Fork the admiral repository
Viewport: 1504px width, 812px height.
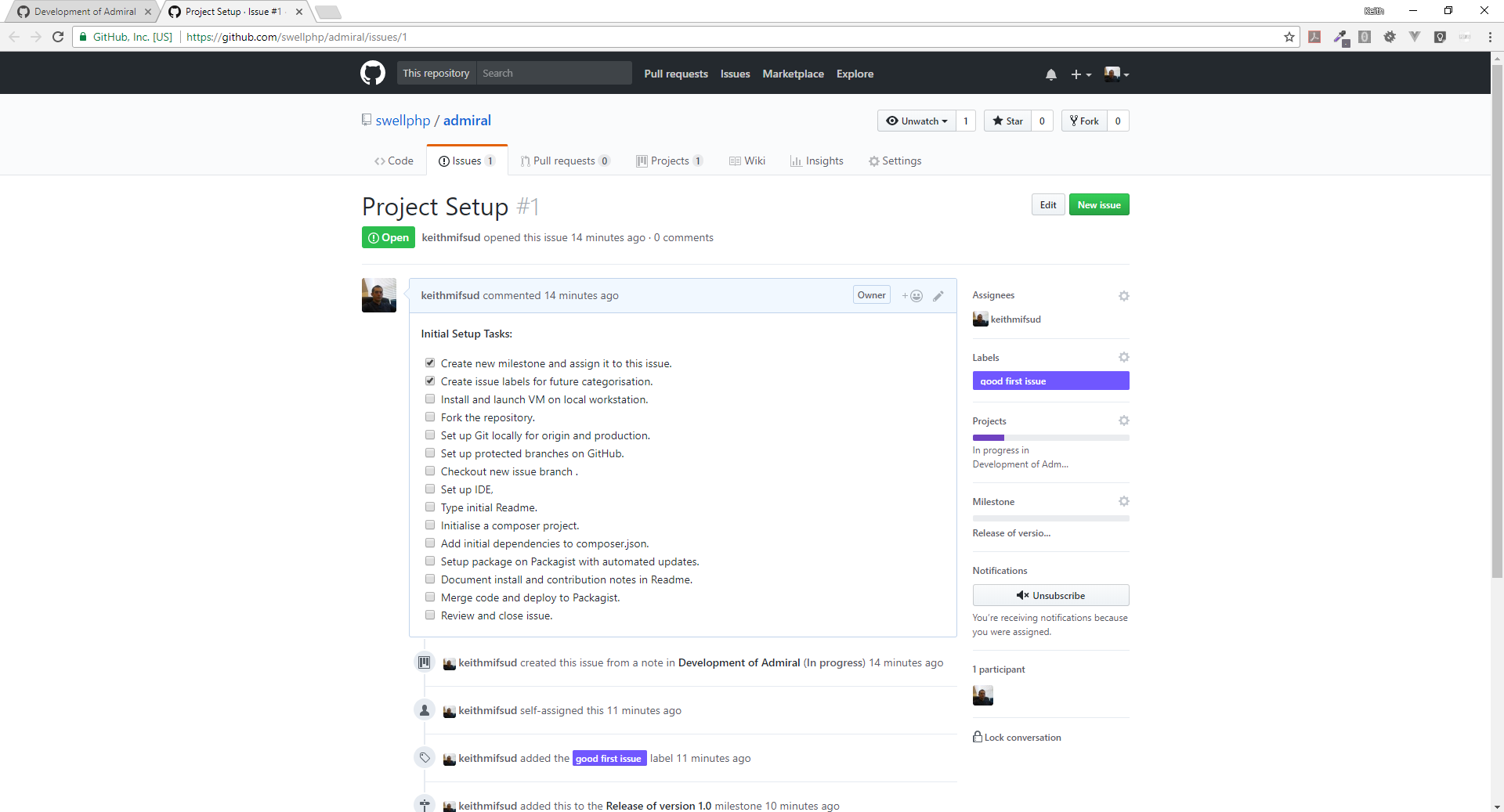1084,121
